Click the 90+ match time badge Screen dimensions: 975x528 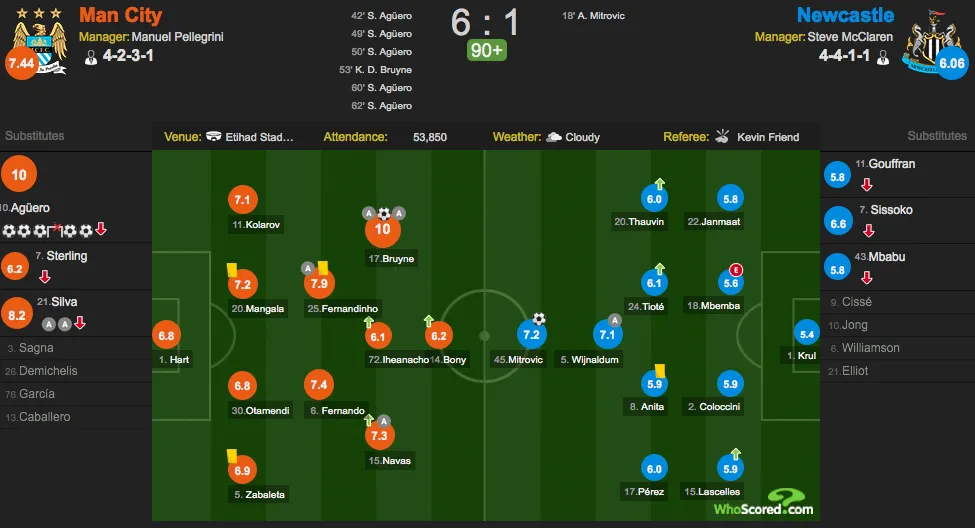click(x=487, y=50)
